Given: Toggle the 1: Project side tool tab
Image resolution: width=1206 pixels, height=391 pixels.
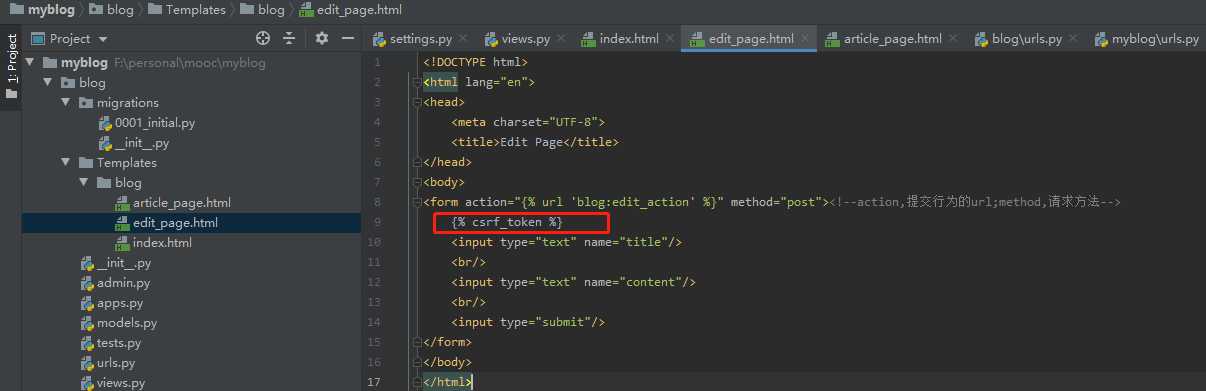Looking at the screenshot, I should click(11, 65).
